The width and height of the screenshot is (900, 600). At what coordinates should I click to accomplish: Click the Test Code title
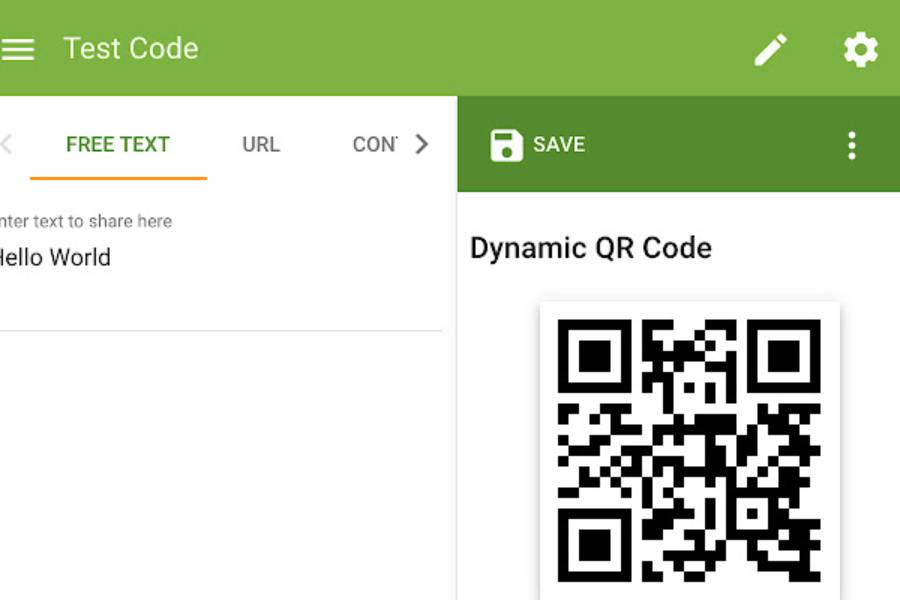point(131,48)
